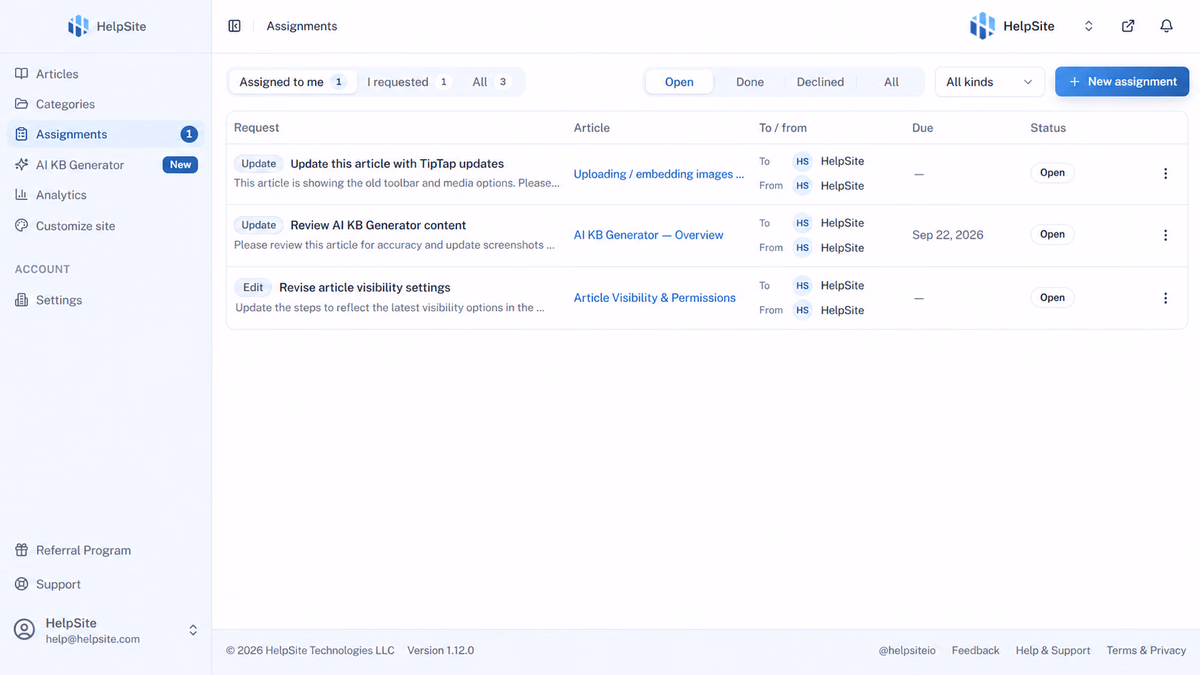Open site in new window via external link icon
The height and width of the screenshot is (675, 1200).
(1128, 26)
